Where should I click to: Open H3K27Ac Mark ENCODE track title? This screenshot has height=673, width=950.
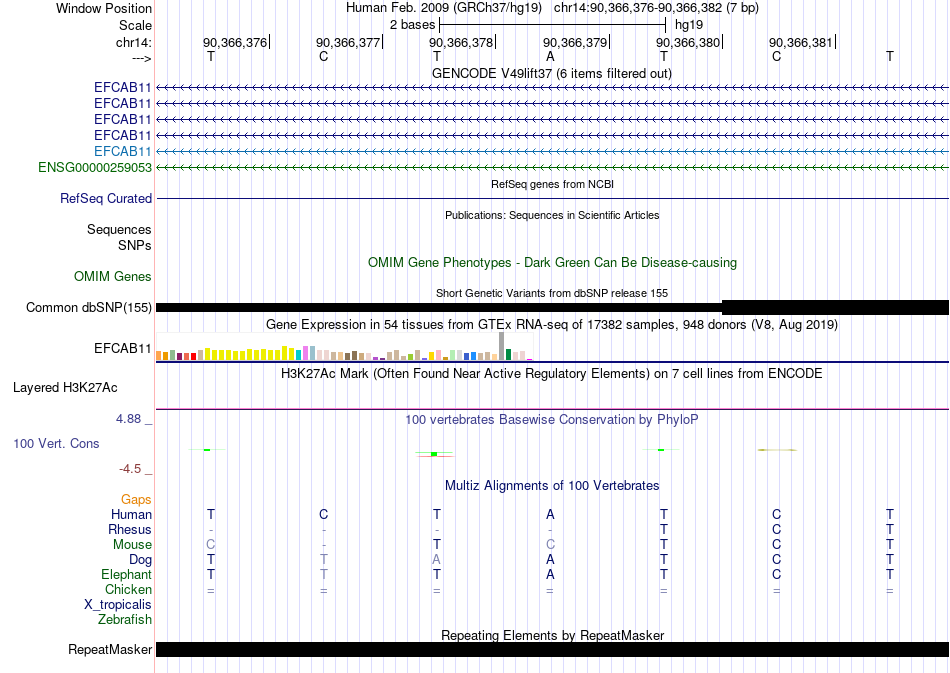pyautogui.click(x=552, y=373)
